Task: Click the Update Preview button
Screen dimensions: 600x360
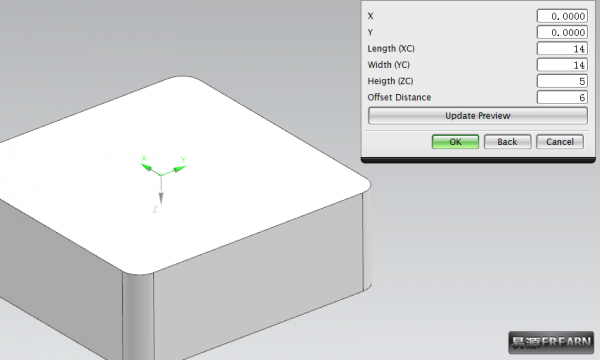Action: pos(478,116)
